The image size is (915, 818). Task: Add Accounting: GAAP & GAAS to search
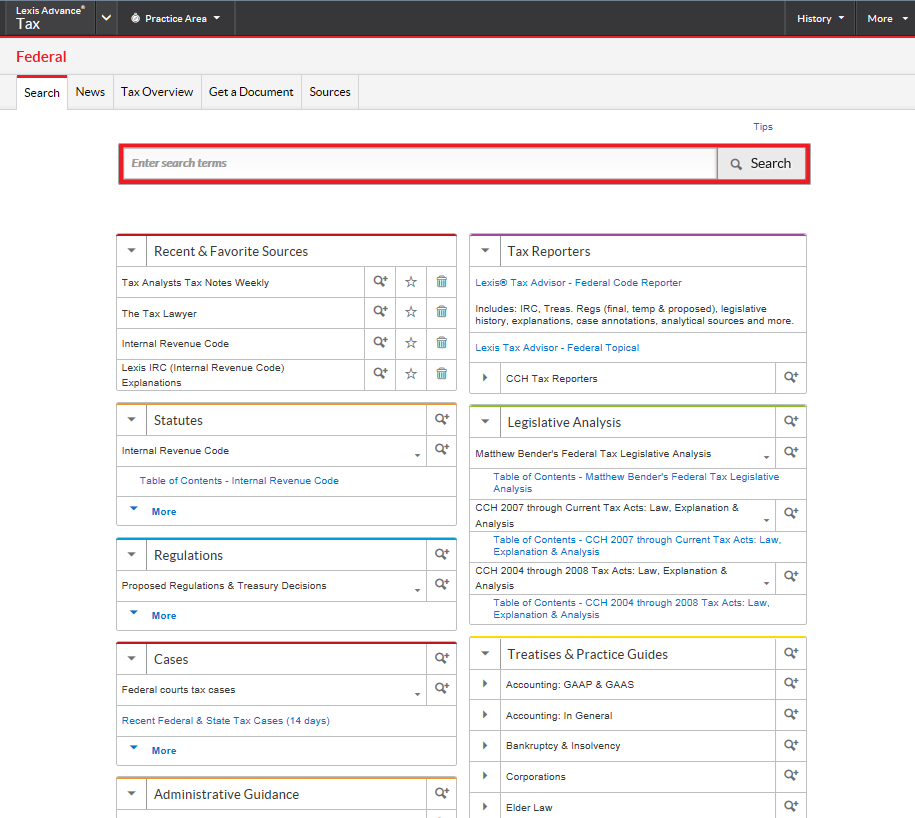click(791, 683)
